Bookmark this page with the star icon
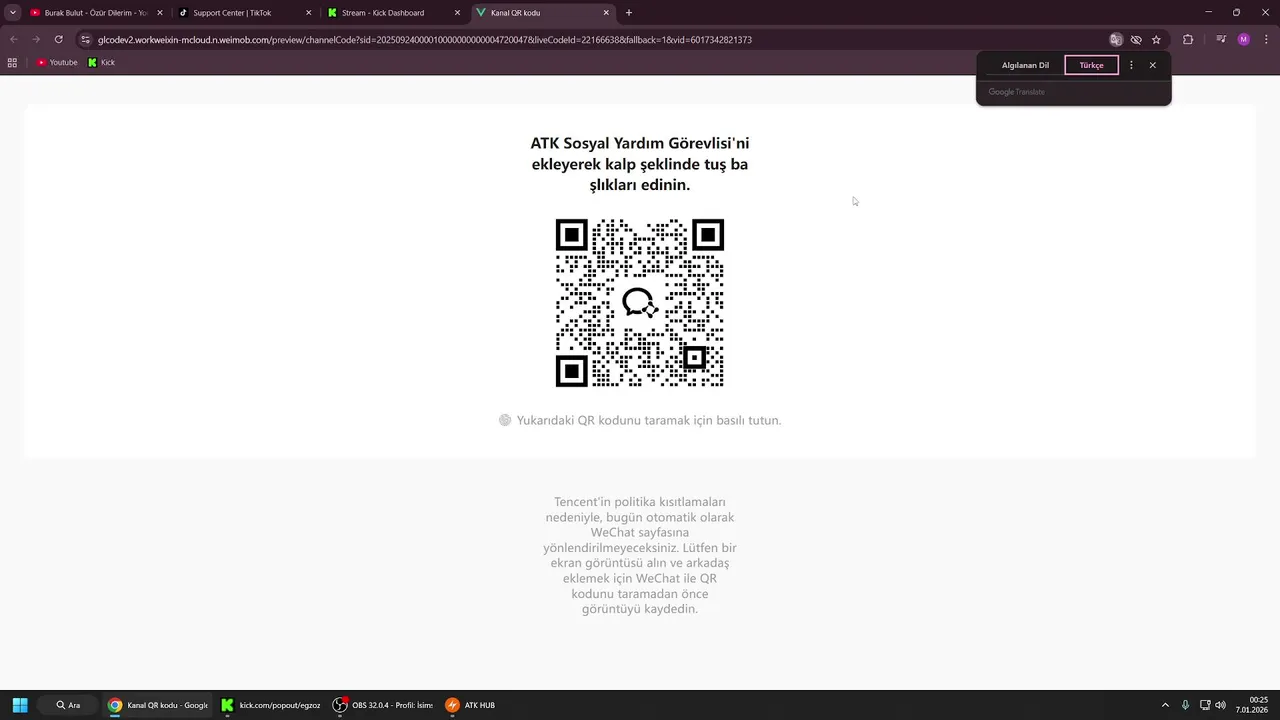 (1156, 40)
